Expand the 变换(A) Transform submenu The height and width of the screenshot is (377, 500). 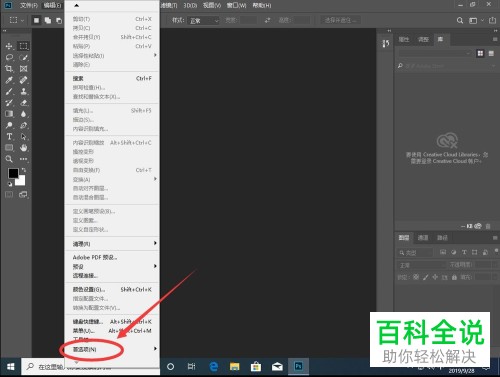click(112, 179)
